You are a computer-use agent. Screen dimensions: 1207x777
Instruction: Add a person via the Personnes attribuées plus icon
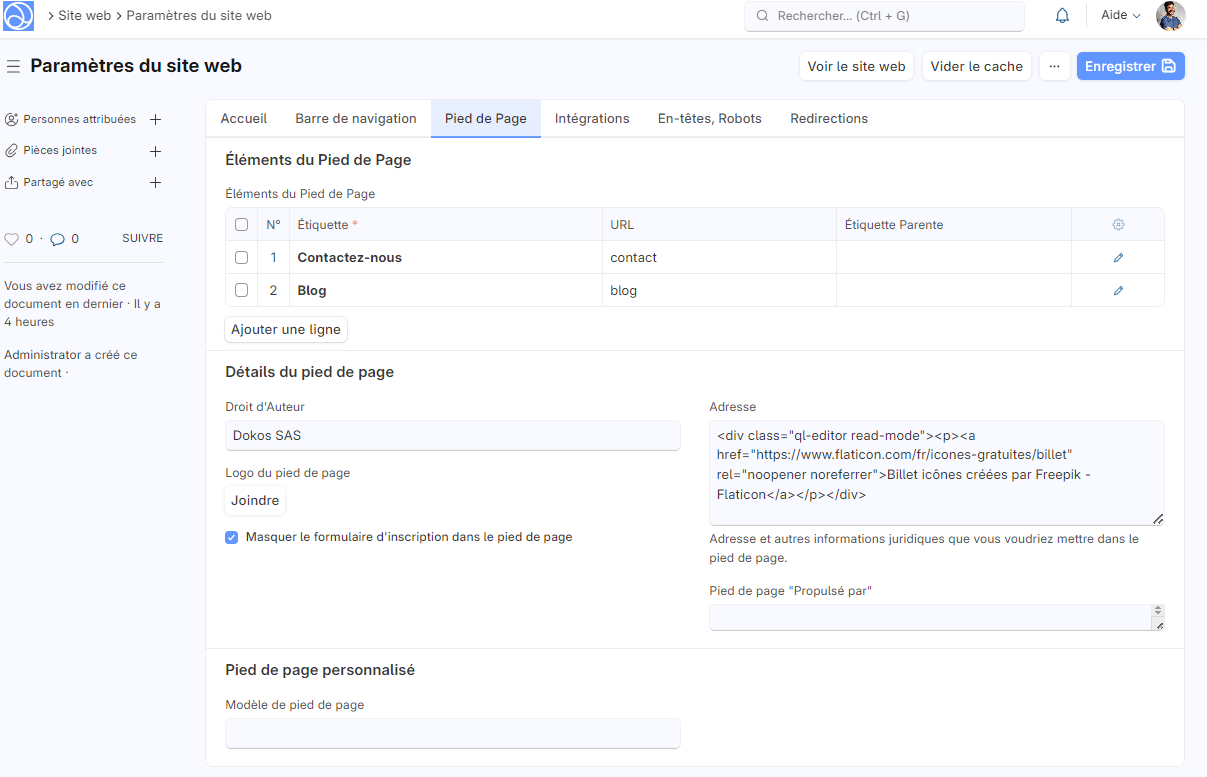click(x=155, y=118)
